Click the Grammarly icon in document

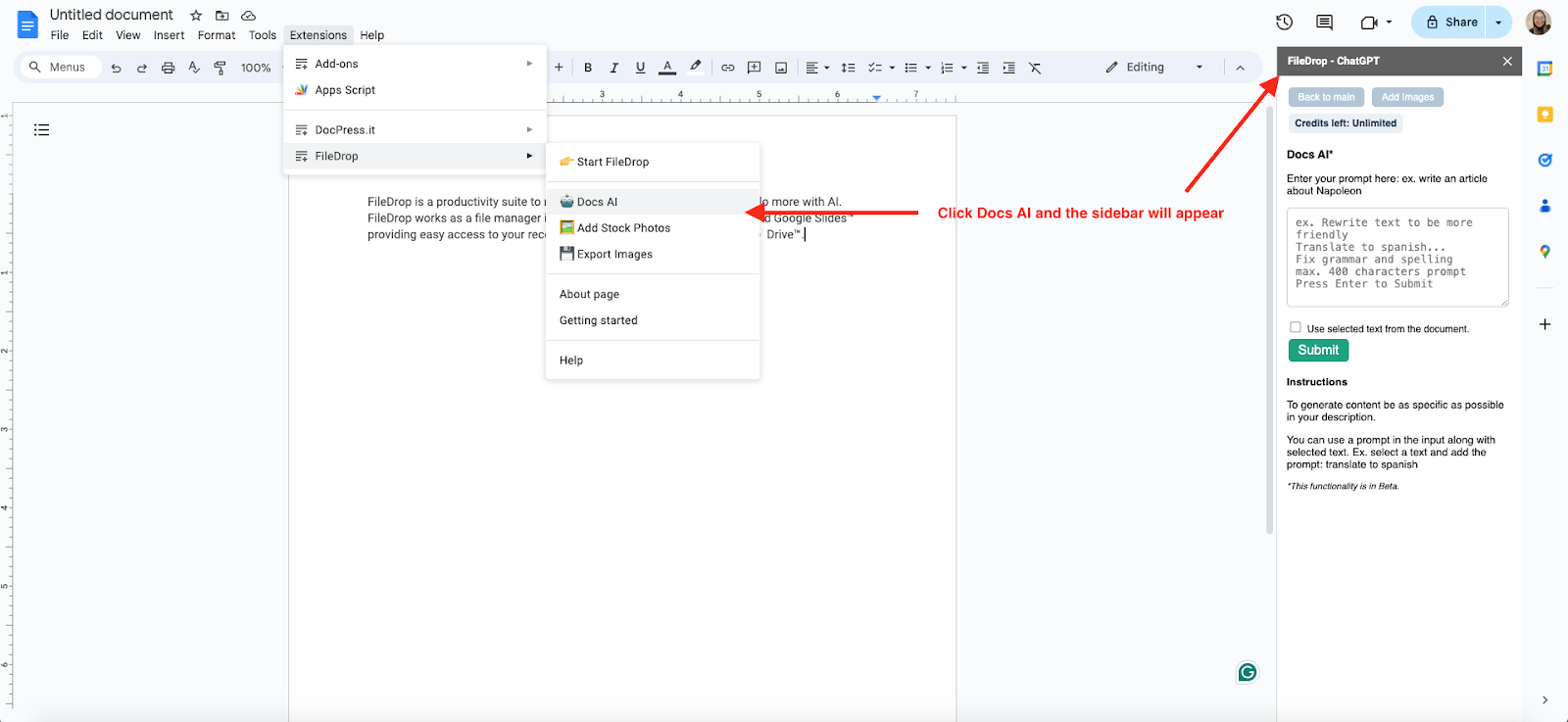1248,672
